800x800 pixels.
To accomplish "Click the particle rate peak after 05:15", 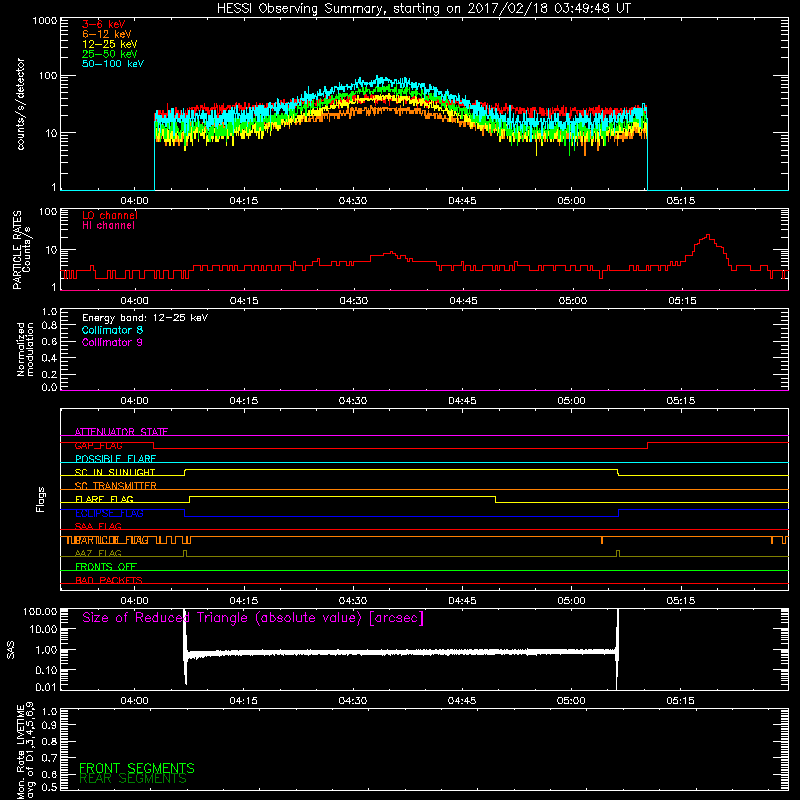I will [x=708, y=236].
